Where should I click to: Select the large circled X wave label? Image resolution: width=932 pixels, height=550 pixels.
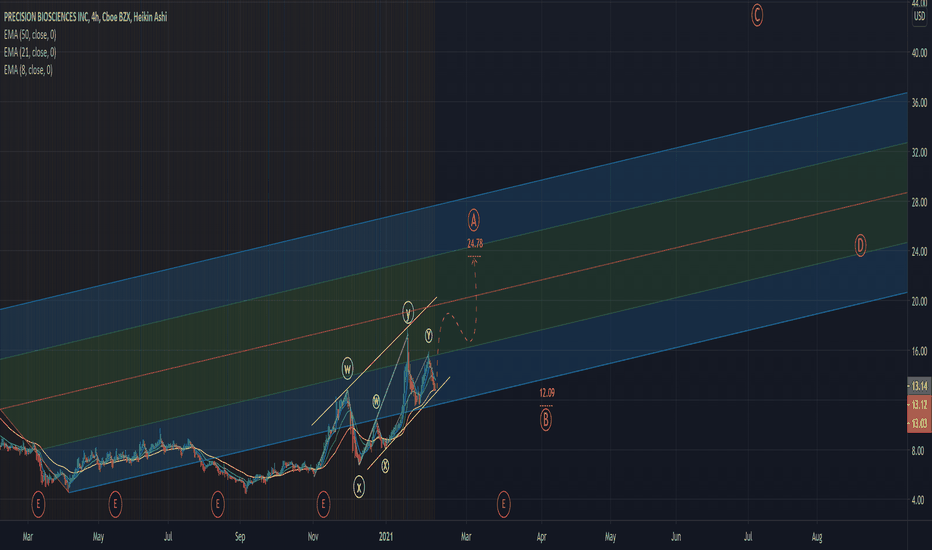359,488
